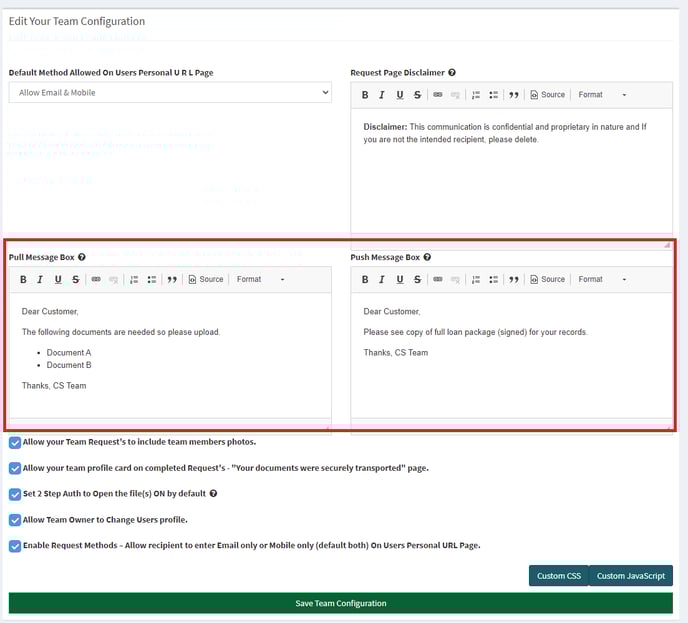Viewport: 688px width, 623px height.
Task: Open Format dropdown in Request Page Disclaimer
Action: pos(603,95)
